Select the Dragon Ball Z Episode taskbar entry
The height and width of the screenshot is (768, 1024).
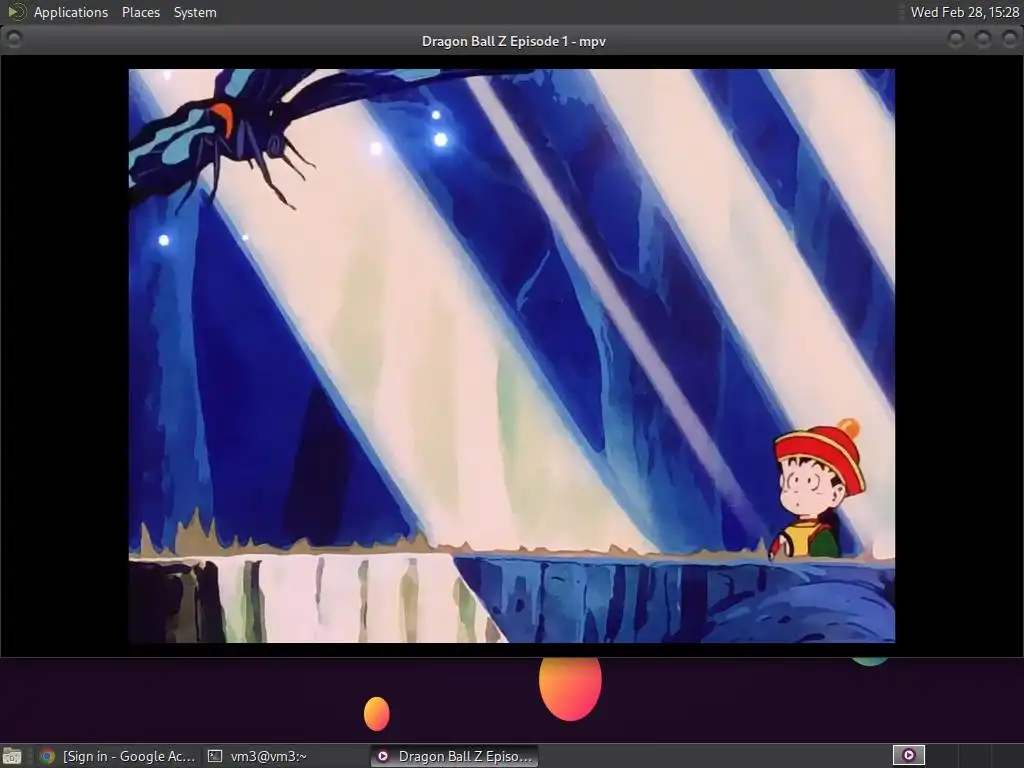point(455,756)
